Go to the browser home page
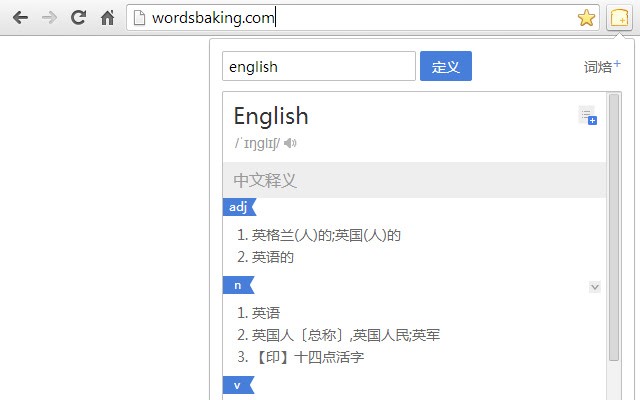Screen dimensions: 640x400 click(x=107, y=17)
